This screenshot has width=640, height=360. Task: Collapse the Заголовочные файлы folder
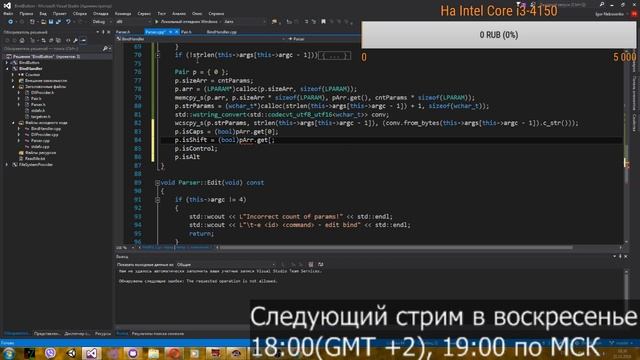click(x=13, y=87)
